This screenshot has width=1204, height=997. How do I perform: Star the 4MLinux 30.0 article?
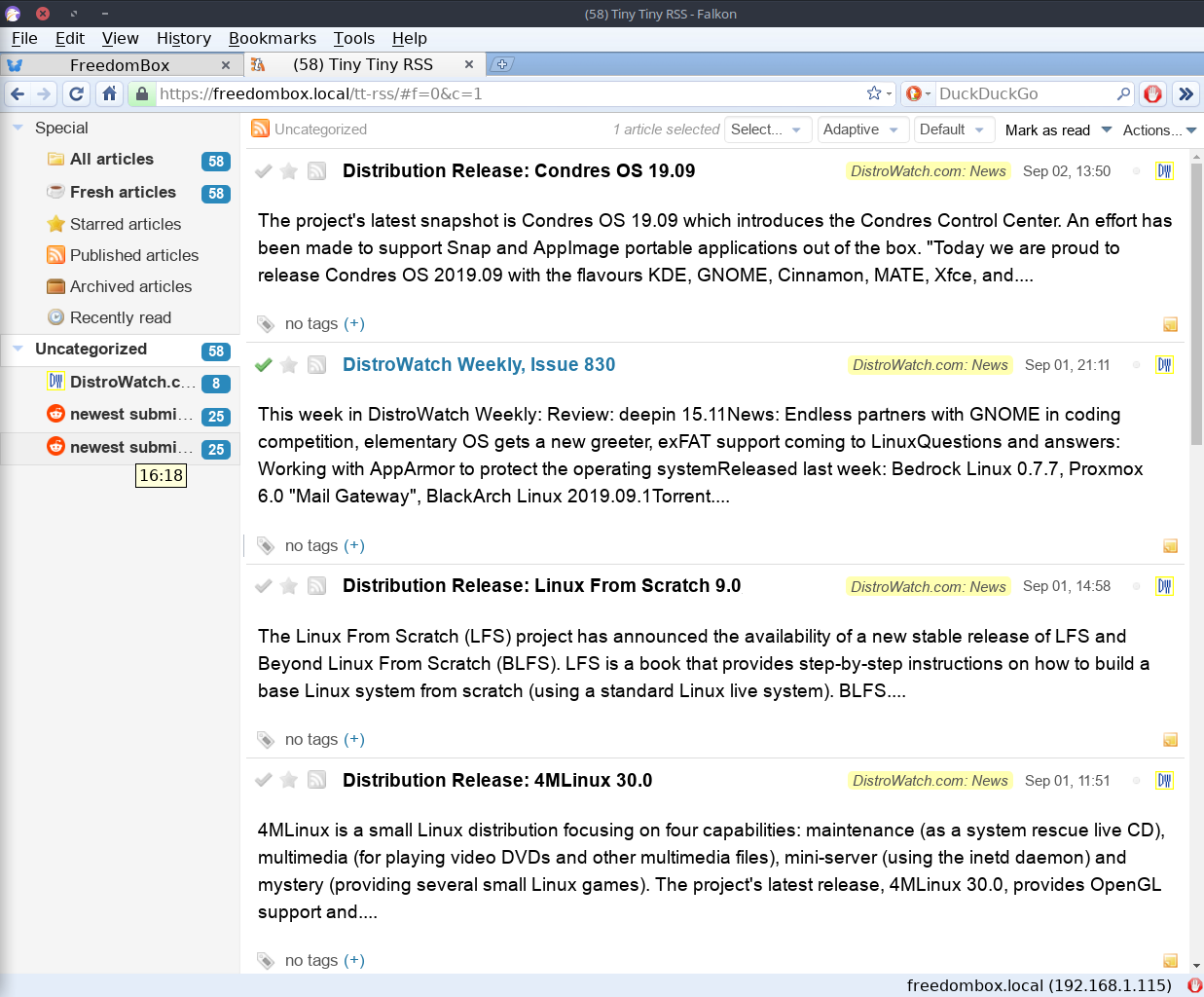click(289, 781)
